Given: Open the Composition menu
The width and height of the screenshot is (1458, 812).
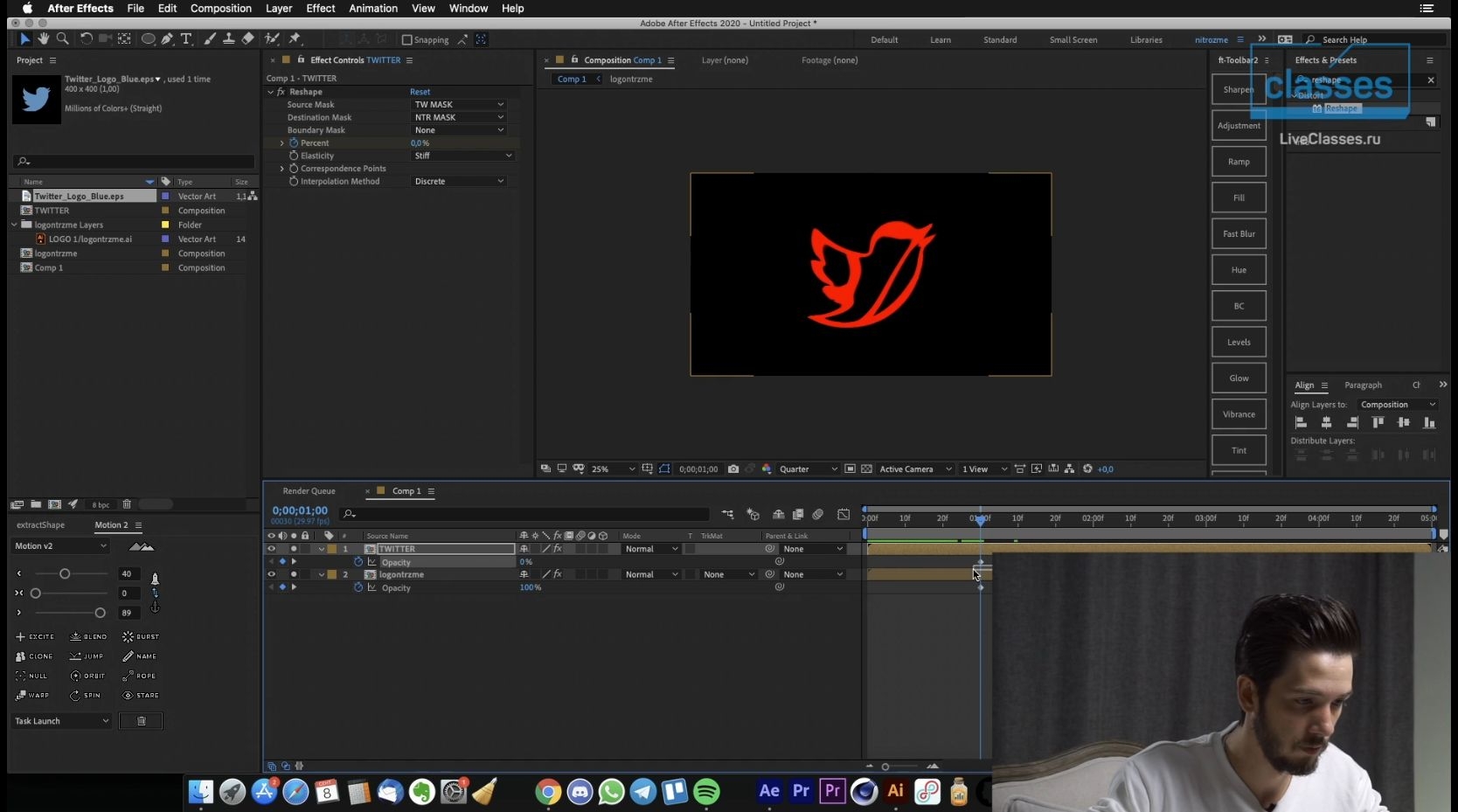Looking at the screenshot, I should coord(221,8).
